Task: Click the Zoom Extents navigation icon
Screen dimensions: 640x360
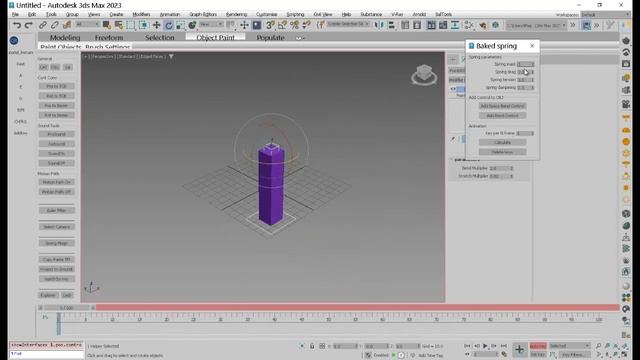Action: (616, 346)
